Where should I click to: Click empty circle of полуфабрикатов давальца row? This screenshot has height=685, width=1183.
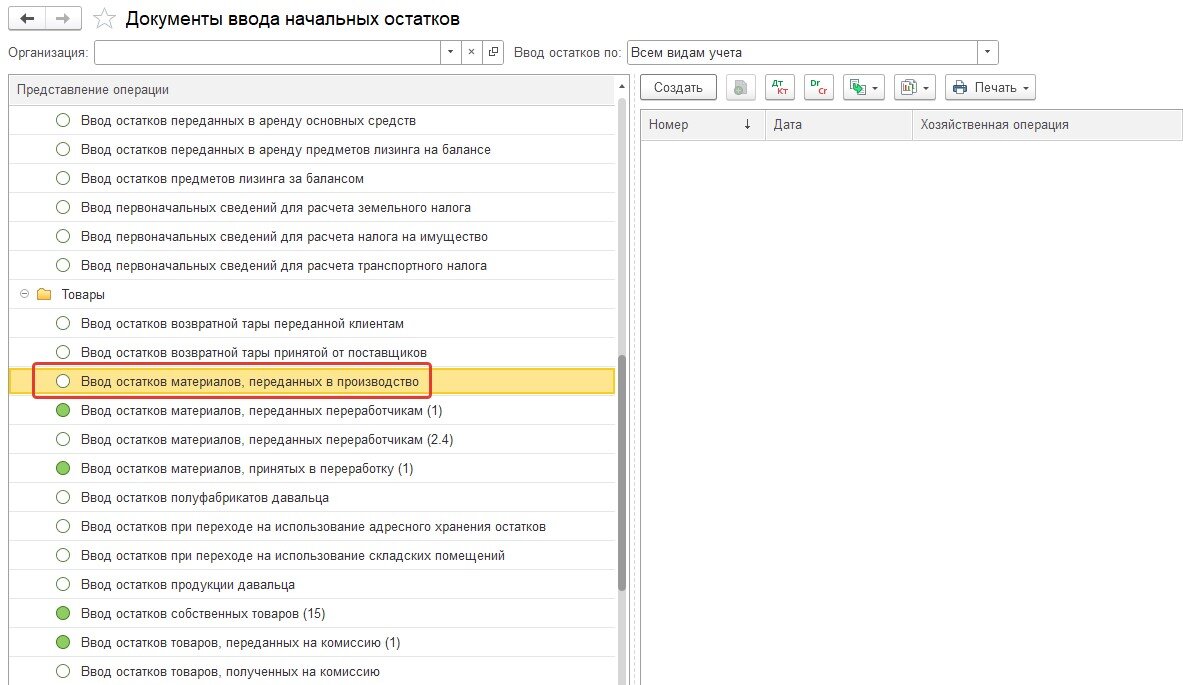pyautogui.click(x=63, y=497)
